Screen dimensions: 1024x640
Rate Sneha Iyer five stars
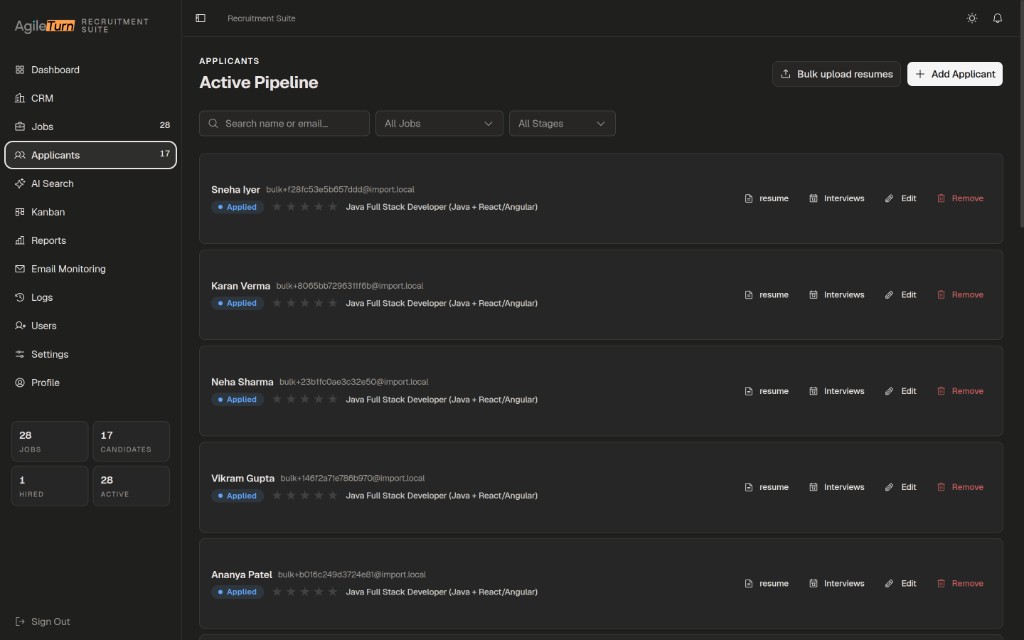pos(332,207)
